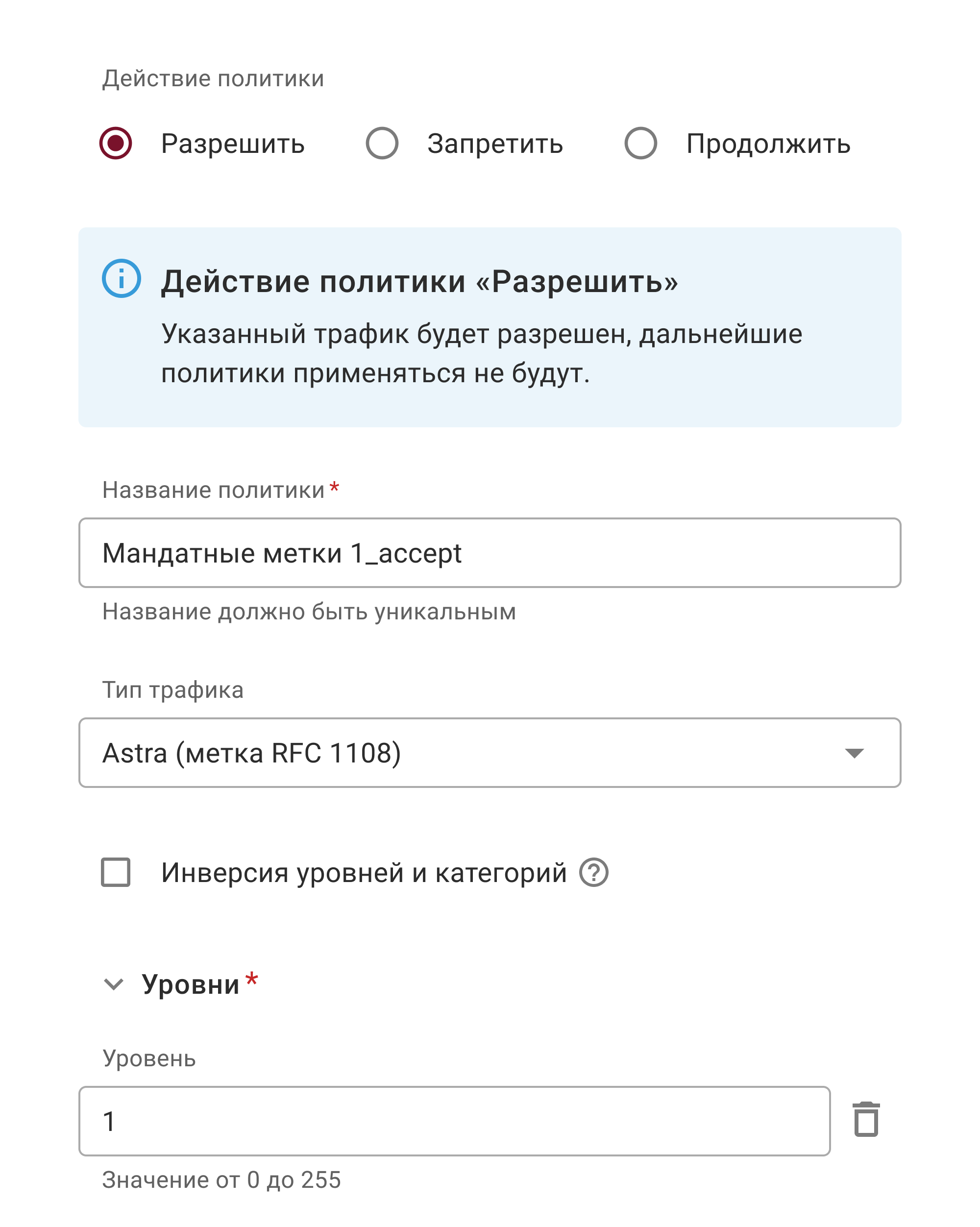Click the banner text about allowed traffic
The image size is (980, 1227).
point(482,353)
